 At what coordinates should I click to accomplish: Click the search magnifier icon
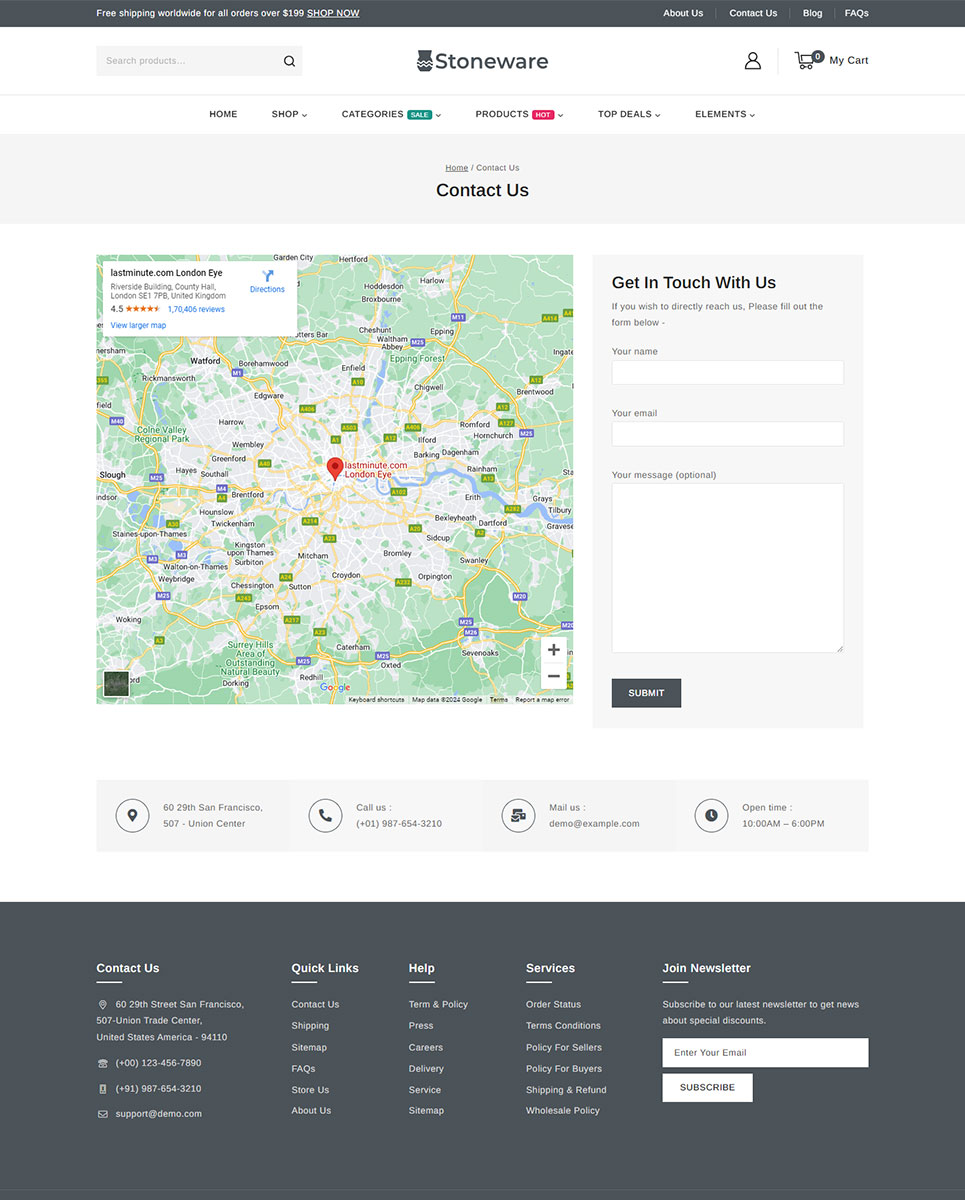point(289,61)
